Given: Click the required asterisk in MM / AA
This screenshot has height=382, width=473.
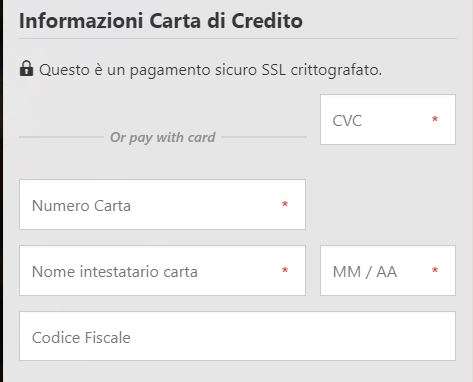Looking at the screenshot, I should coord(435,270).
